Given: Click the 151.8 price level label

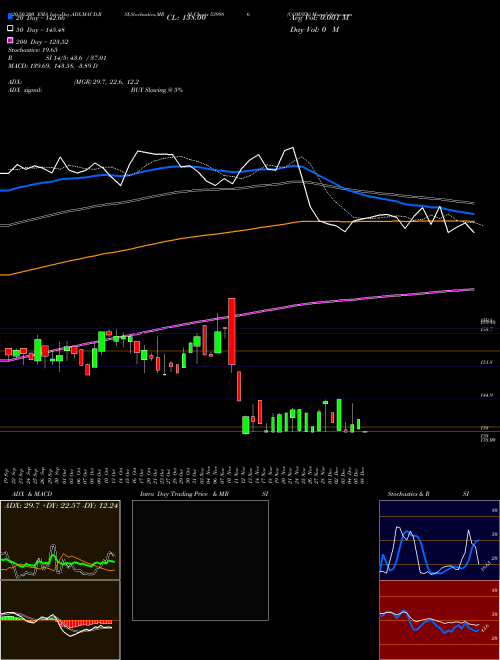Looking at the screenshot, I should click(x=487, y=362).
